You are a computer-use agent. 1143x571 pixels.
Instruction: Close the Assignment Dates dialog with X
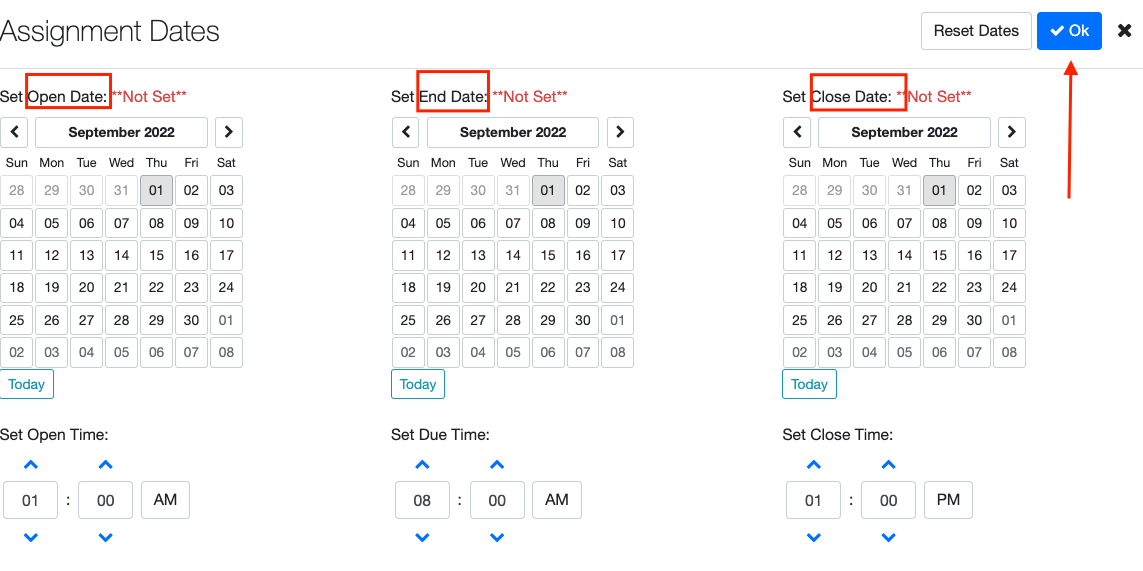coord(1124,31)
